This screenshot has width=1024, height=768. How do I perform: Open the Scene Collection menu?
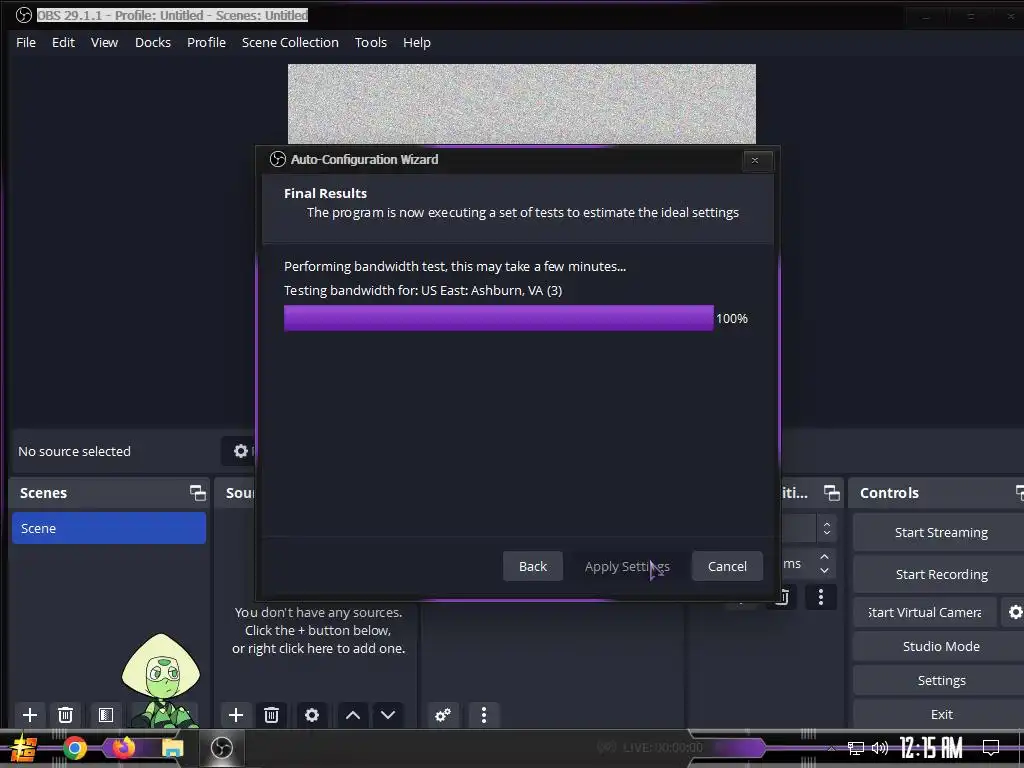pos(290,42)
